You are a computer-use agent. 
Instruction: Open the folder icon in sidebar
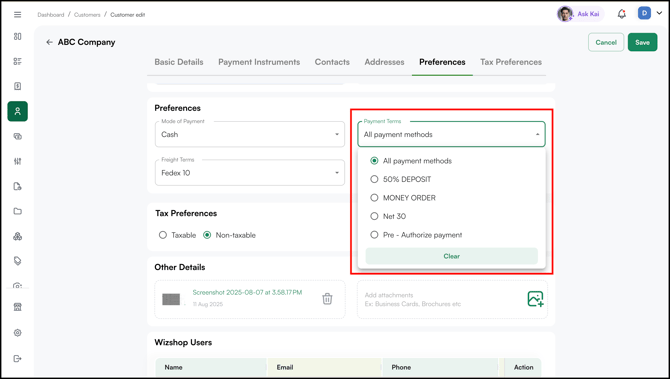coord(18,211)
